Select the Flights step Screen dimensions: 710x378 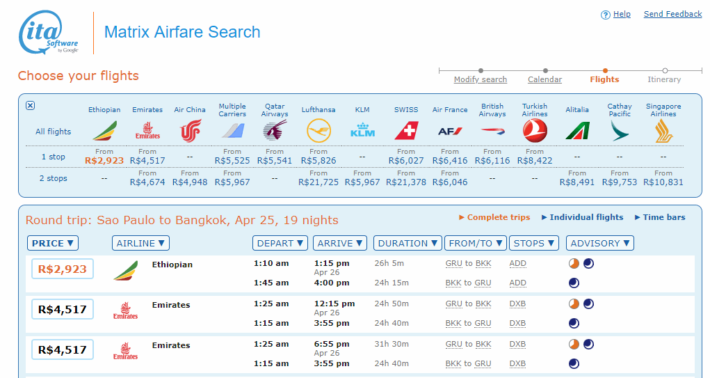click(x=604, y=79)
